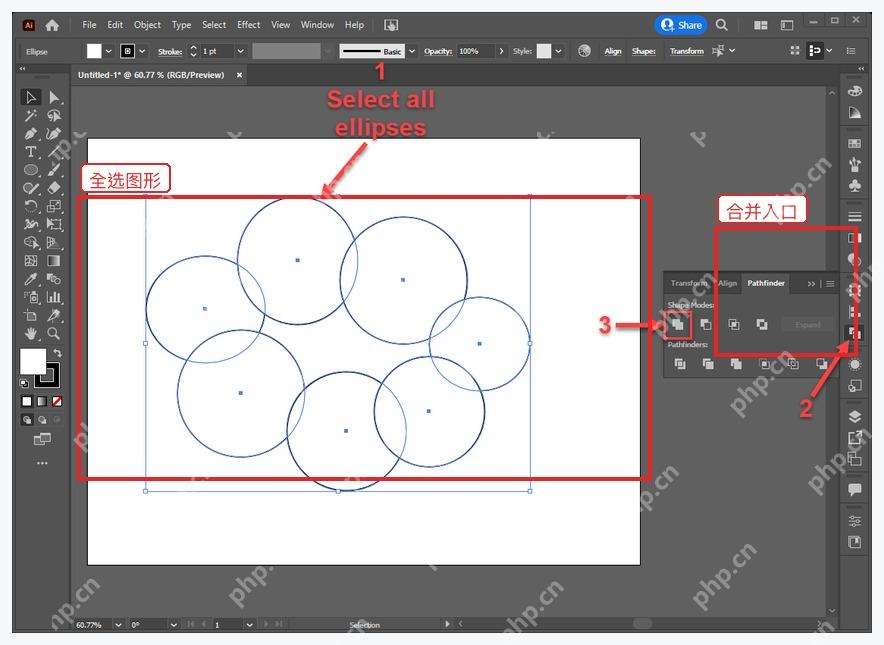This screenshot has width=884, height=645.
Task: Select the Selection tool arrow
Action: pos(31,97)
